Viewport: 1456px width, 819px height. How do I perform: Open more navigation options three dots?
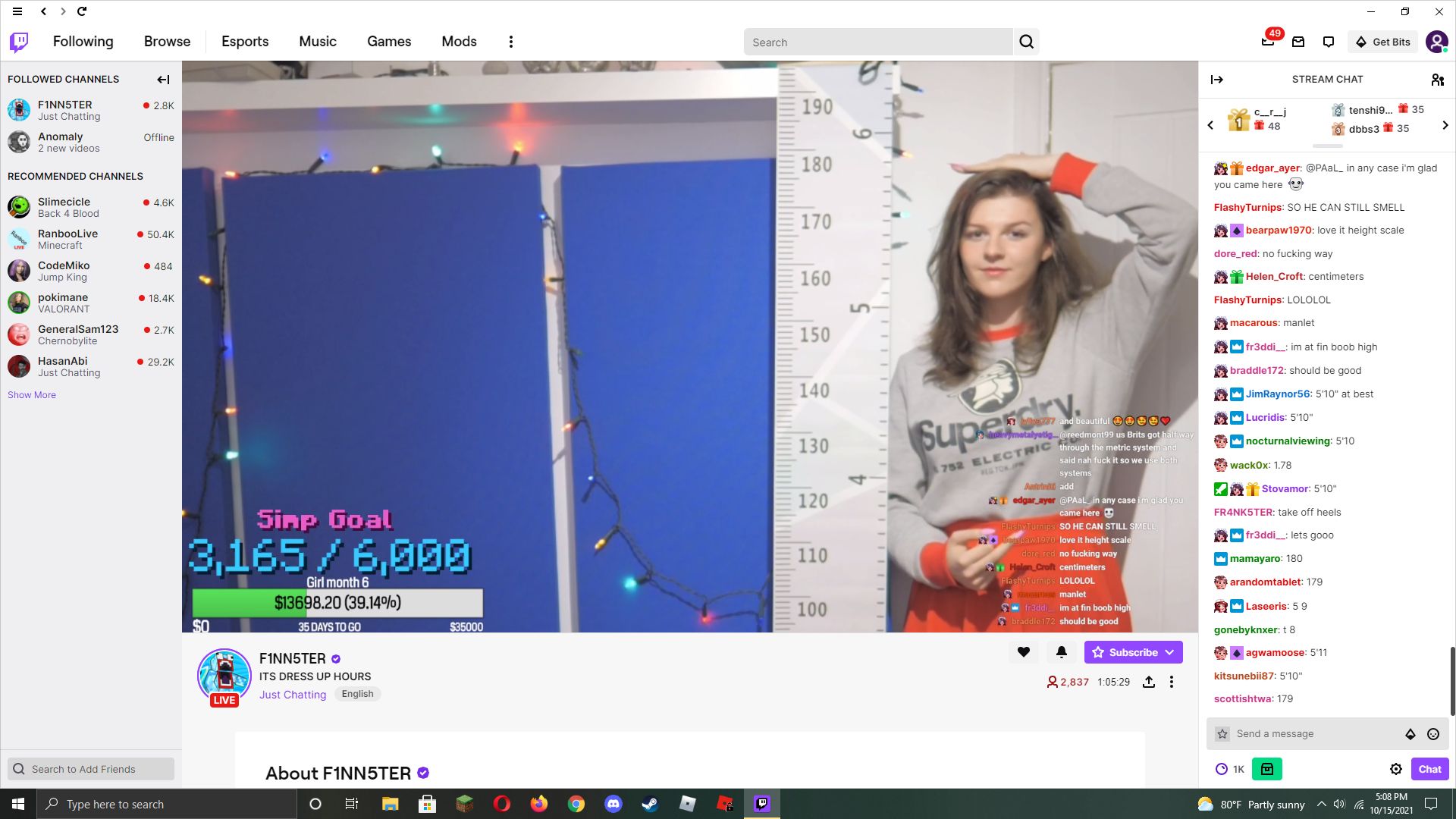511,42
